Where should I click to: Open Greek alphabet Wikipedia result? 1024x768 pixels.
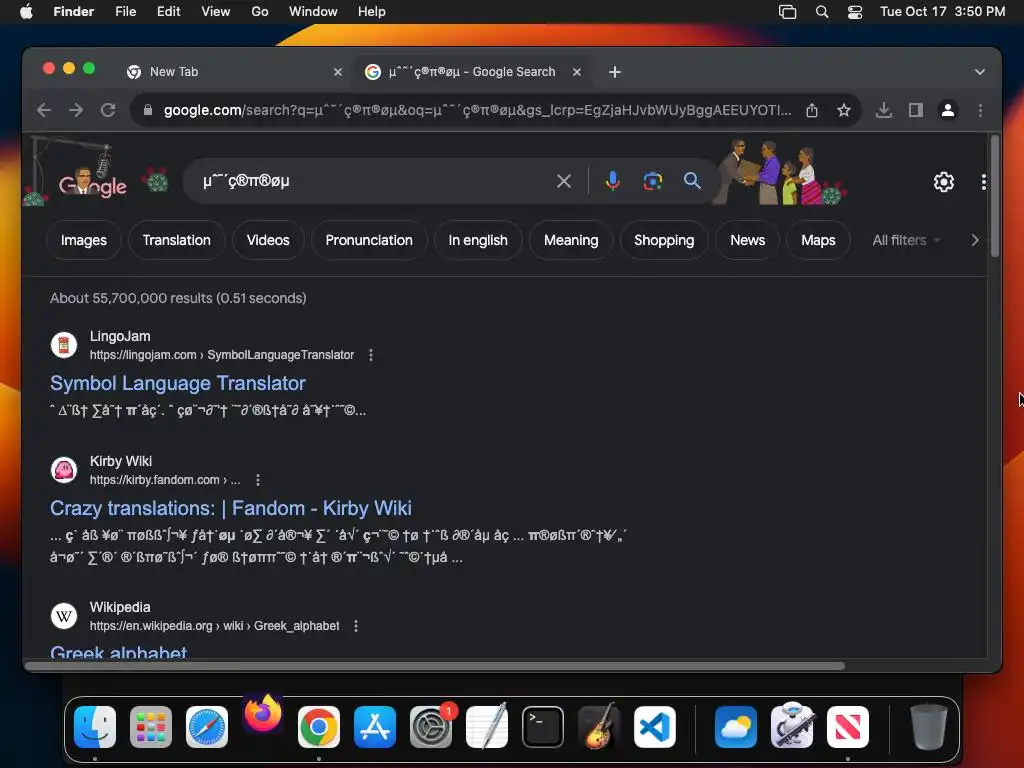click(x=118, y=652)
